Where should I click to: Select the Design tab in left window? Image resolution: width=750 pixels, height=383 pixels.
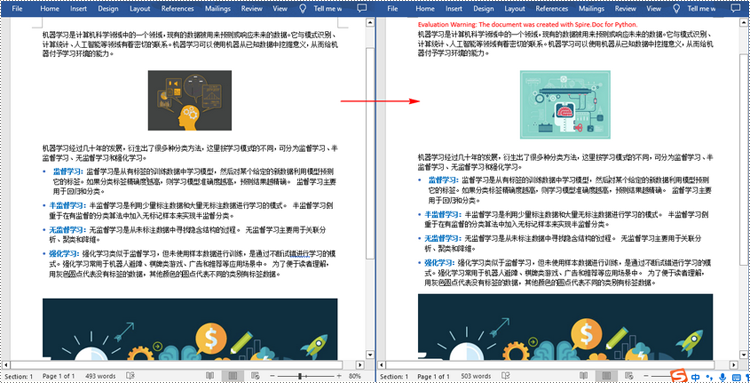coord(108,9)
